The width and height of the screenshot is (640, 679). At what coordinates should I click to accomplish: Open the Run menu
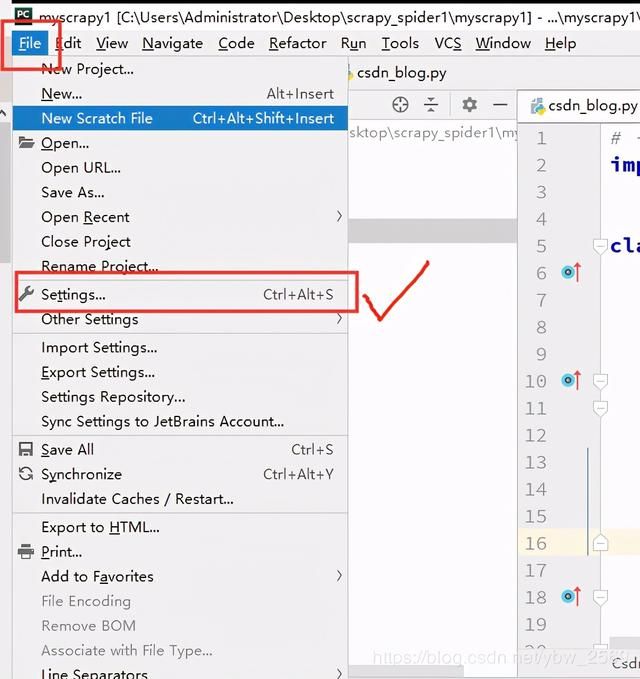coord(353,43)
